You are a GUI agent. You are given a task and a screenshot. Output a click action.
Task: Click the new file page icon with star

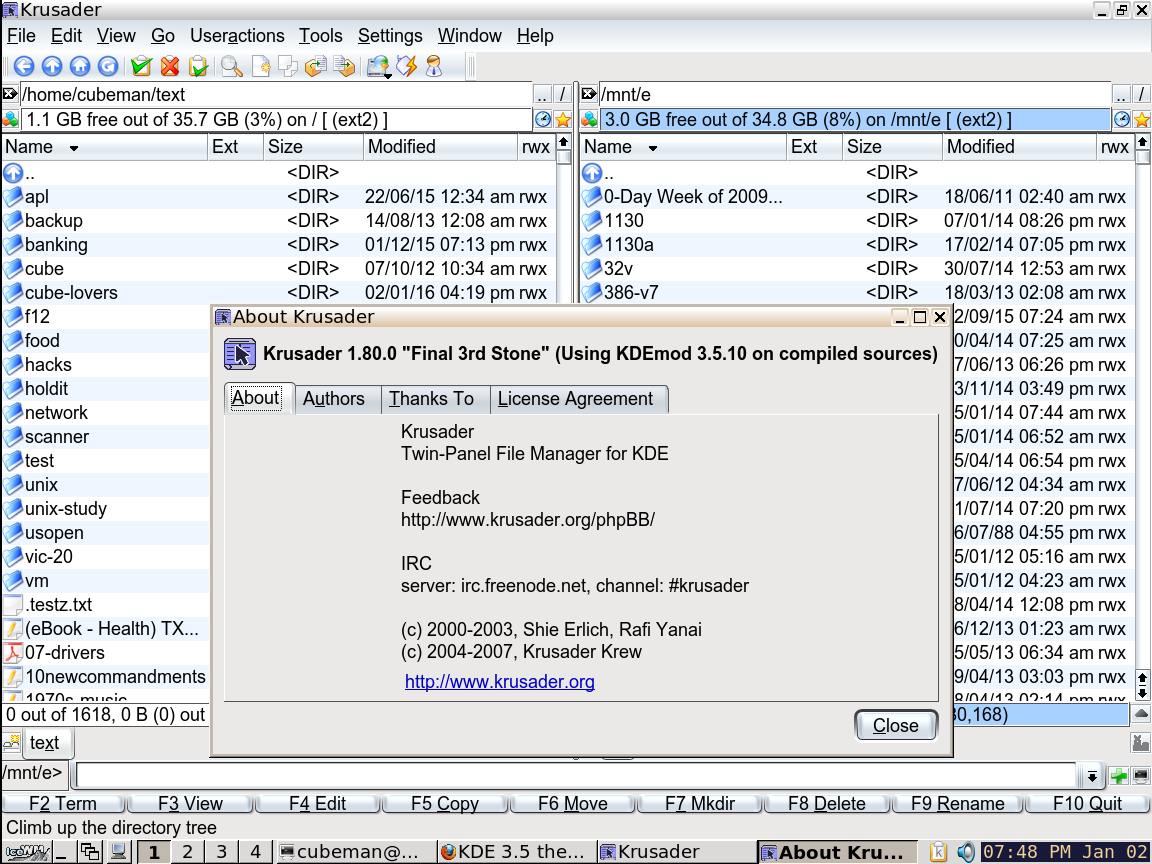pos(261,66)
